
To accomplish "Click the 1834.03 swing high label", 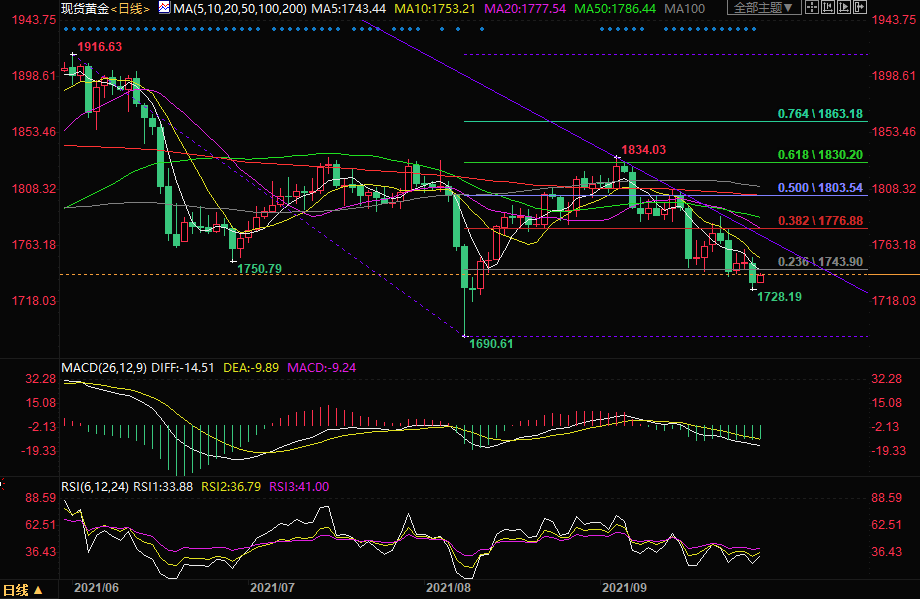I will pyautogui.click(x=643, y=150).
